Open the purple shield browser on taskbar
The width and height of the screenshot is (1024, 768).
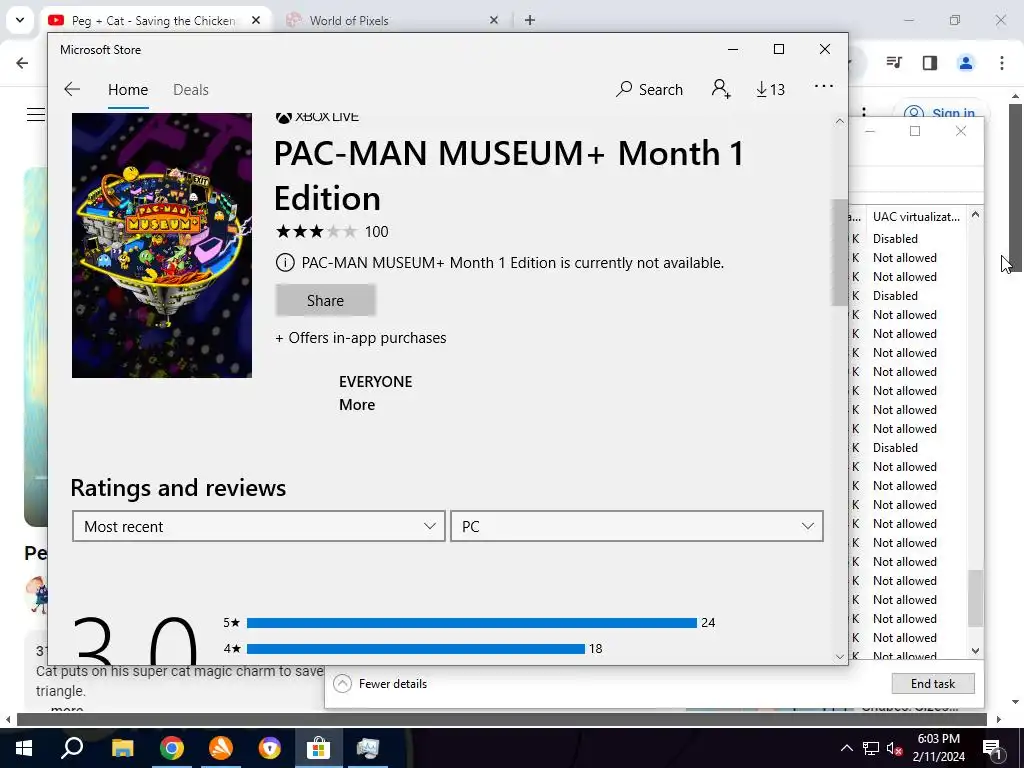coord(269,748)
